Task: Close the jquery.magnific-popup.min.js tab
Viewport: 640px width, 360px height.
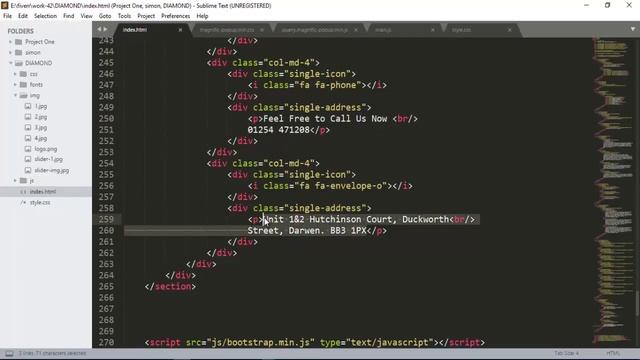Action: click(356, 30)
